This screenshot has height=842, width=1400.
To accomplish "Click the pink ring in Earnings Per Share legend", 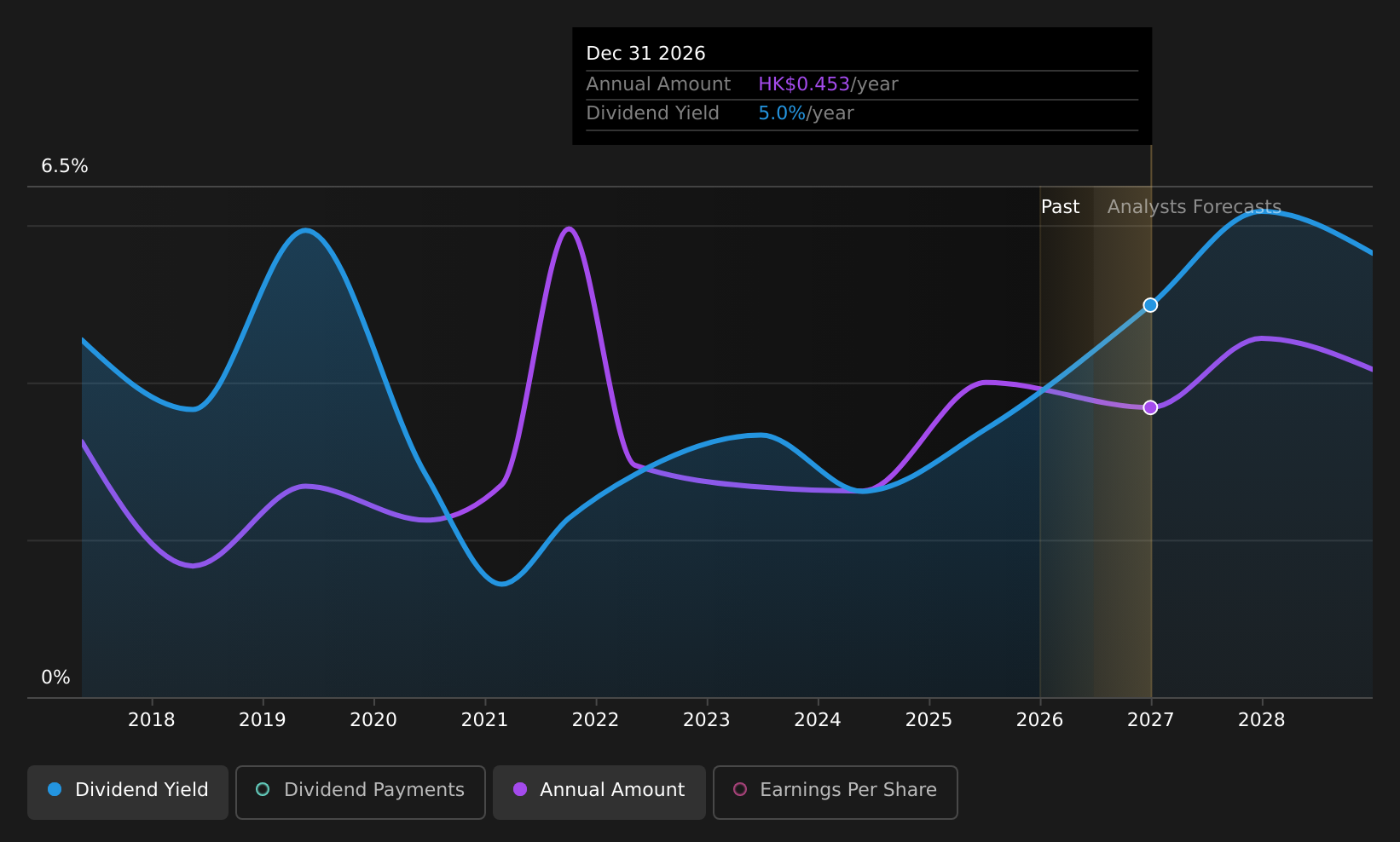I will [740, 789].
